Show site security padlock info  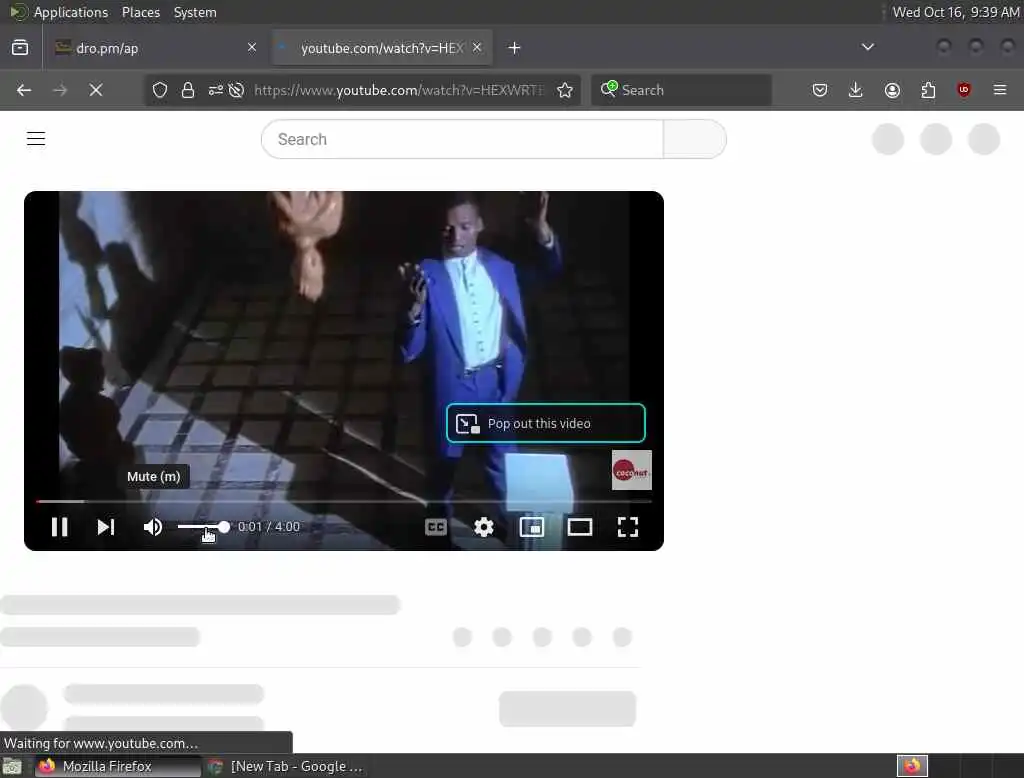(188, 89)
